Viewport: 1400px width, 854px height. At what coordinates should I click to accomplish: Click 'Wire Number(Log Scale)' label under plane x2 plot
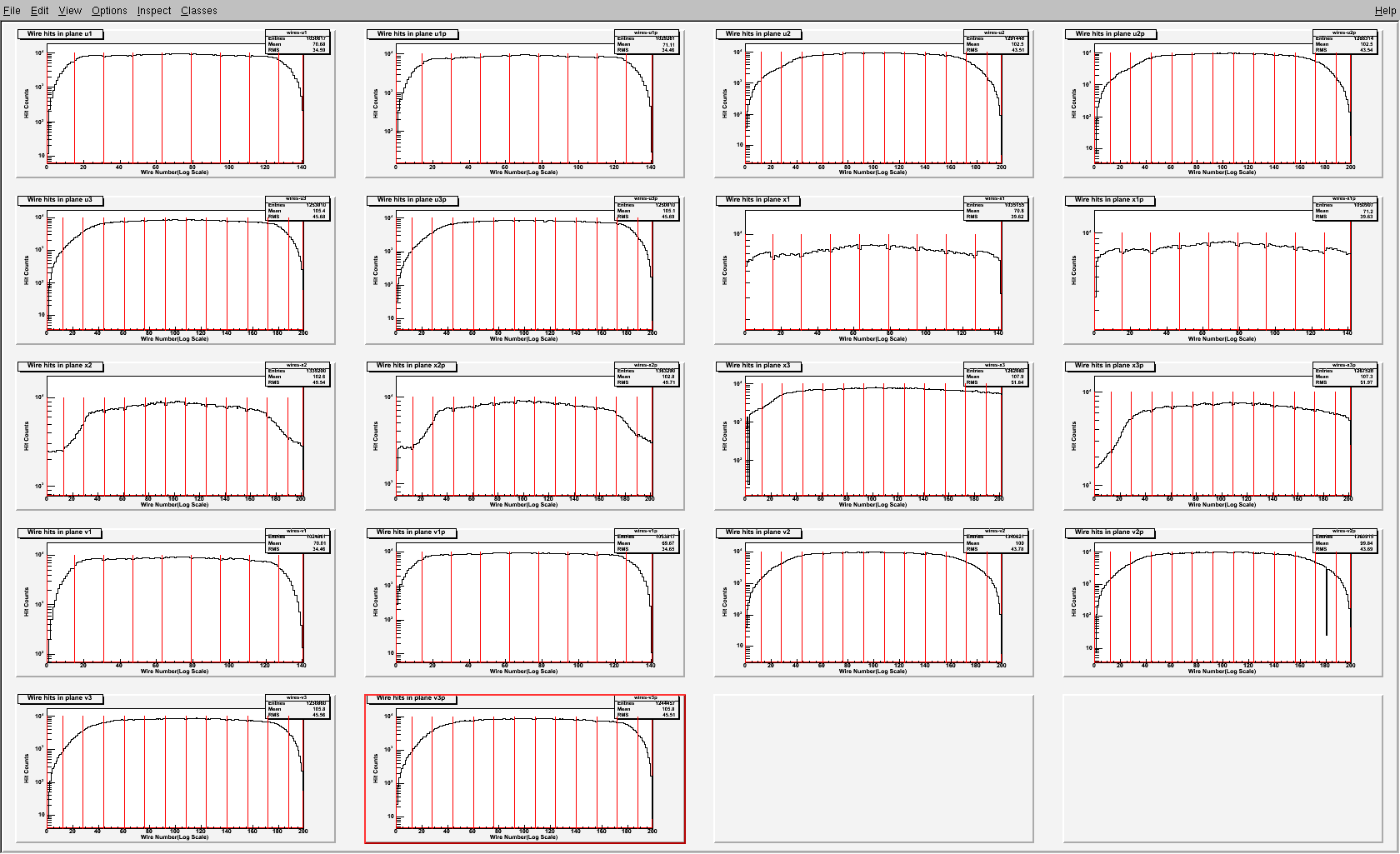pyautogui.click(x=174, y=505)
